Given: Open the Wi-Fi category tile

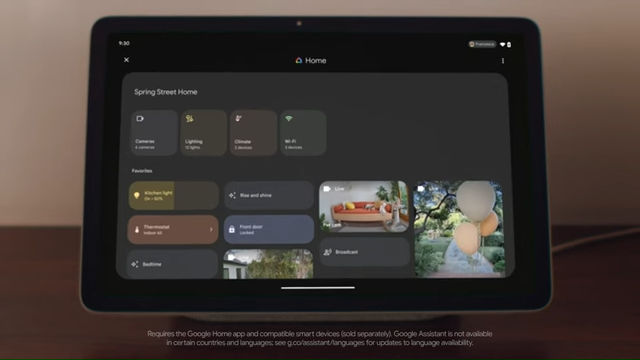Looking at the screenshot, I should coord(303,133).
